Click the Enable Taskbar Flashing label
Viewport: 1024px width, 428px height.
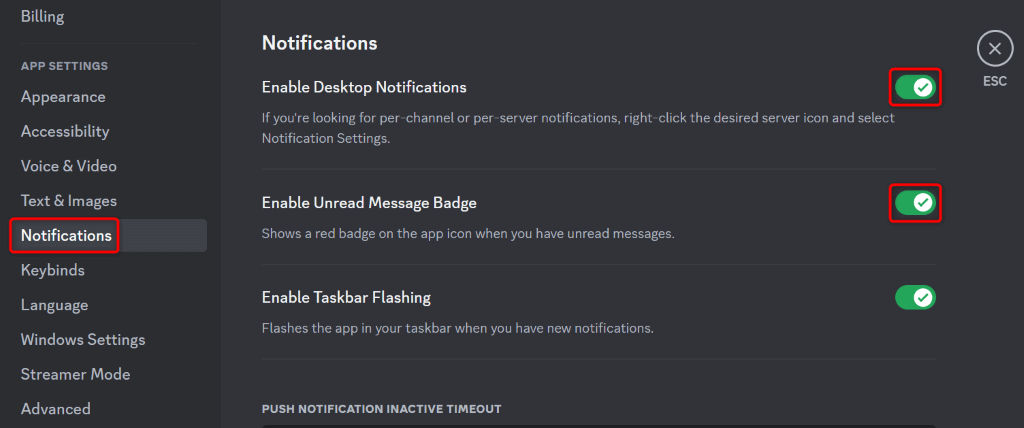(x=346, y=297)
